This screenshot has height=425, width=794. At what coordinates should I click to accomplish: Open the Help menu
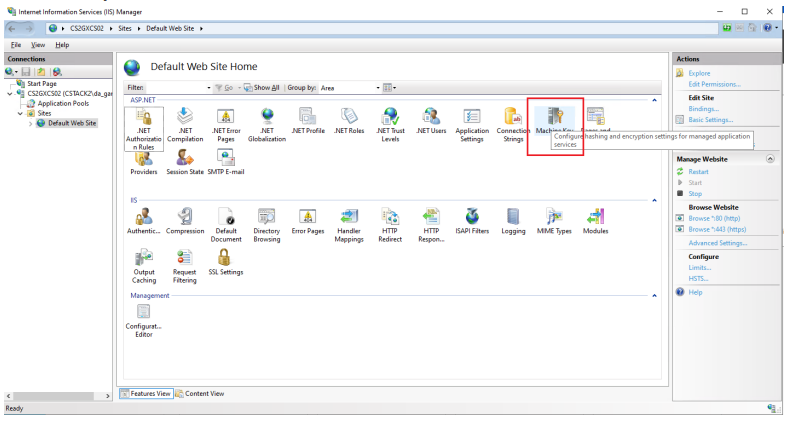click(x=62, y=45)
